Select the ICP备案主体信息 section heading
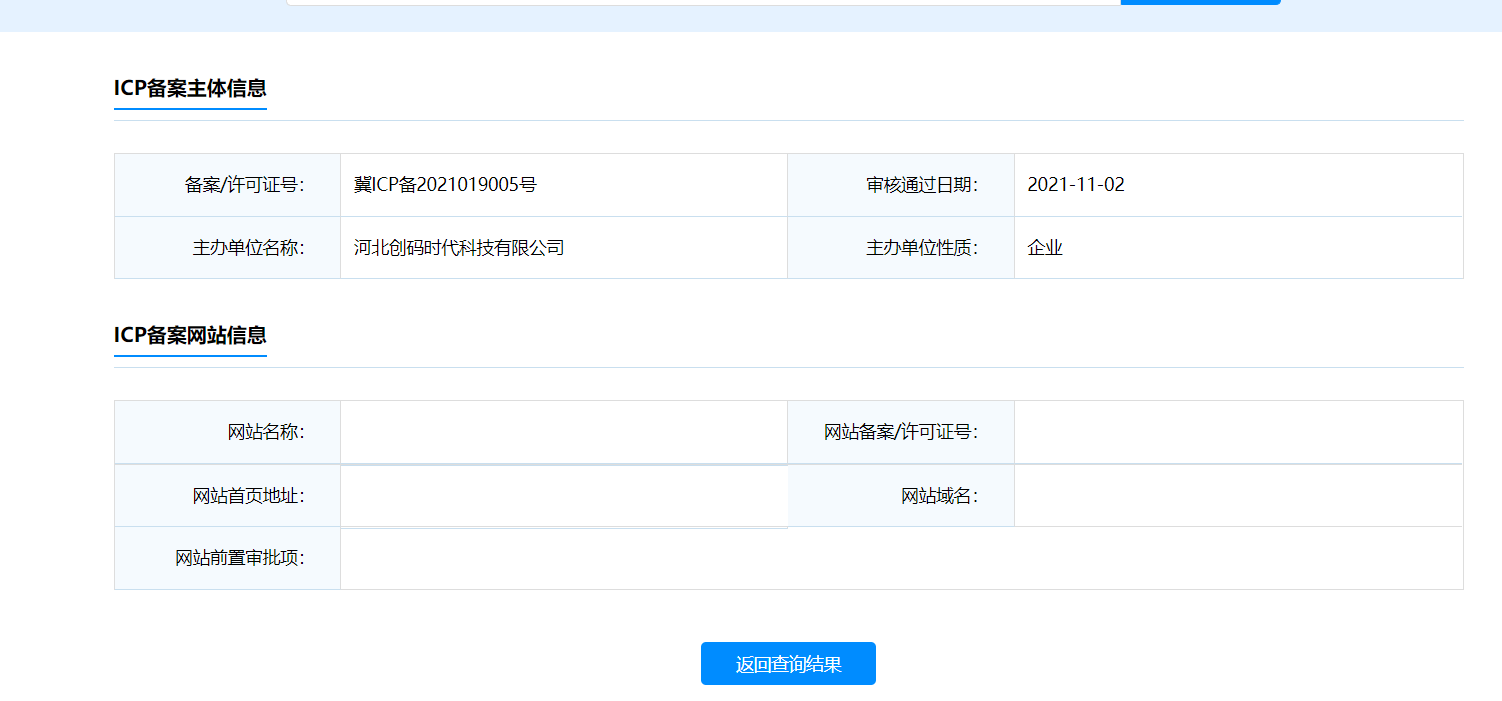This screenshot has height=701, width=1502. (x=190, y=89)
